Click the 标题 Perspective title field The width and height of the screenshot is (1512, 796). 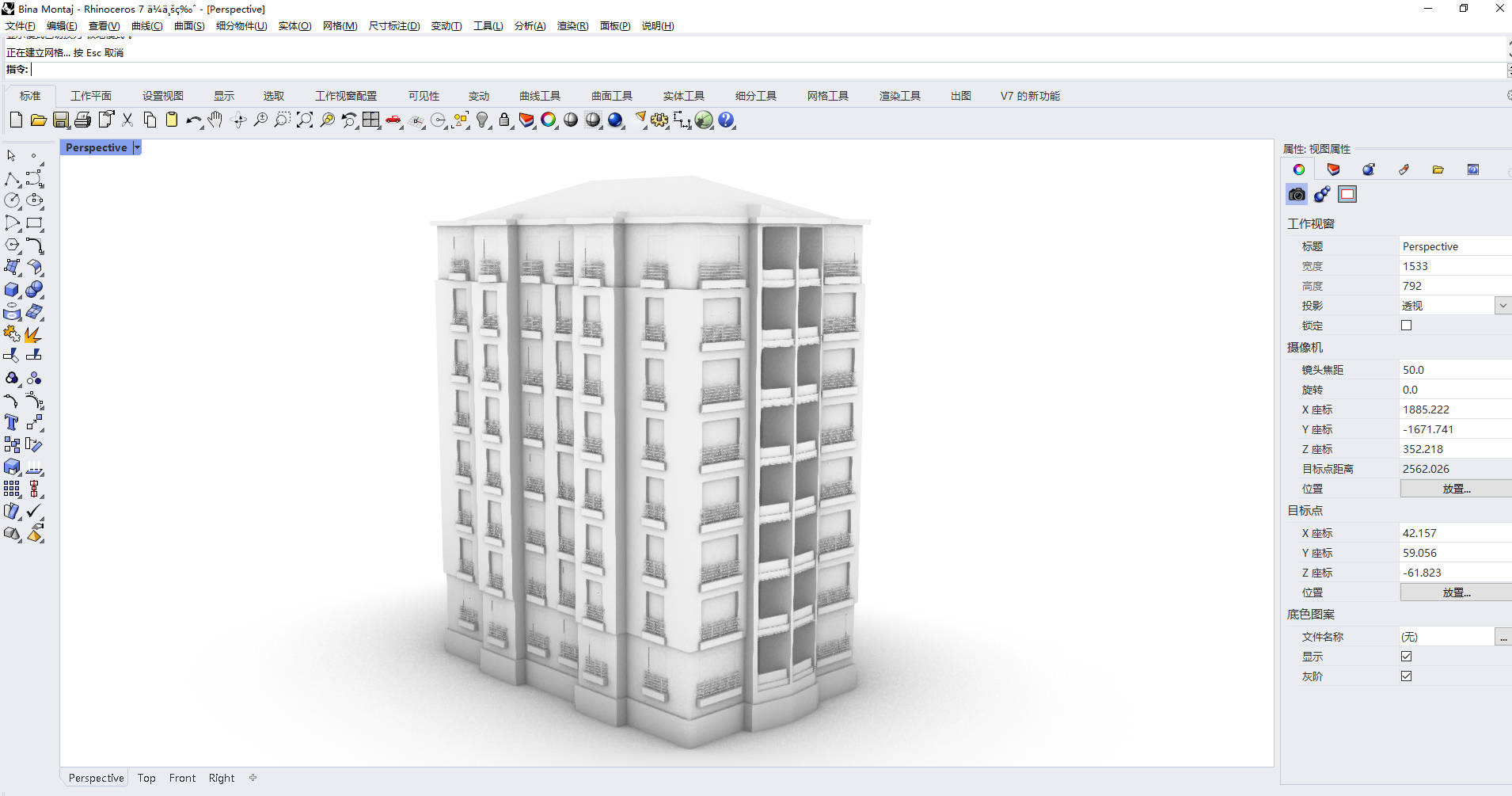click(x=1455, y=246)
